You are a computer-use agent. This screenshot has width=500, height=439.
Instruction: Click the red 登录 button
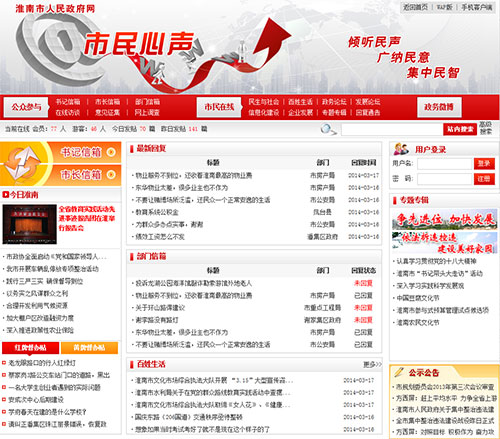(484, 164)
